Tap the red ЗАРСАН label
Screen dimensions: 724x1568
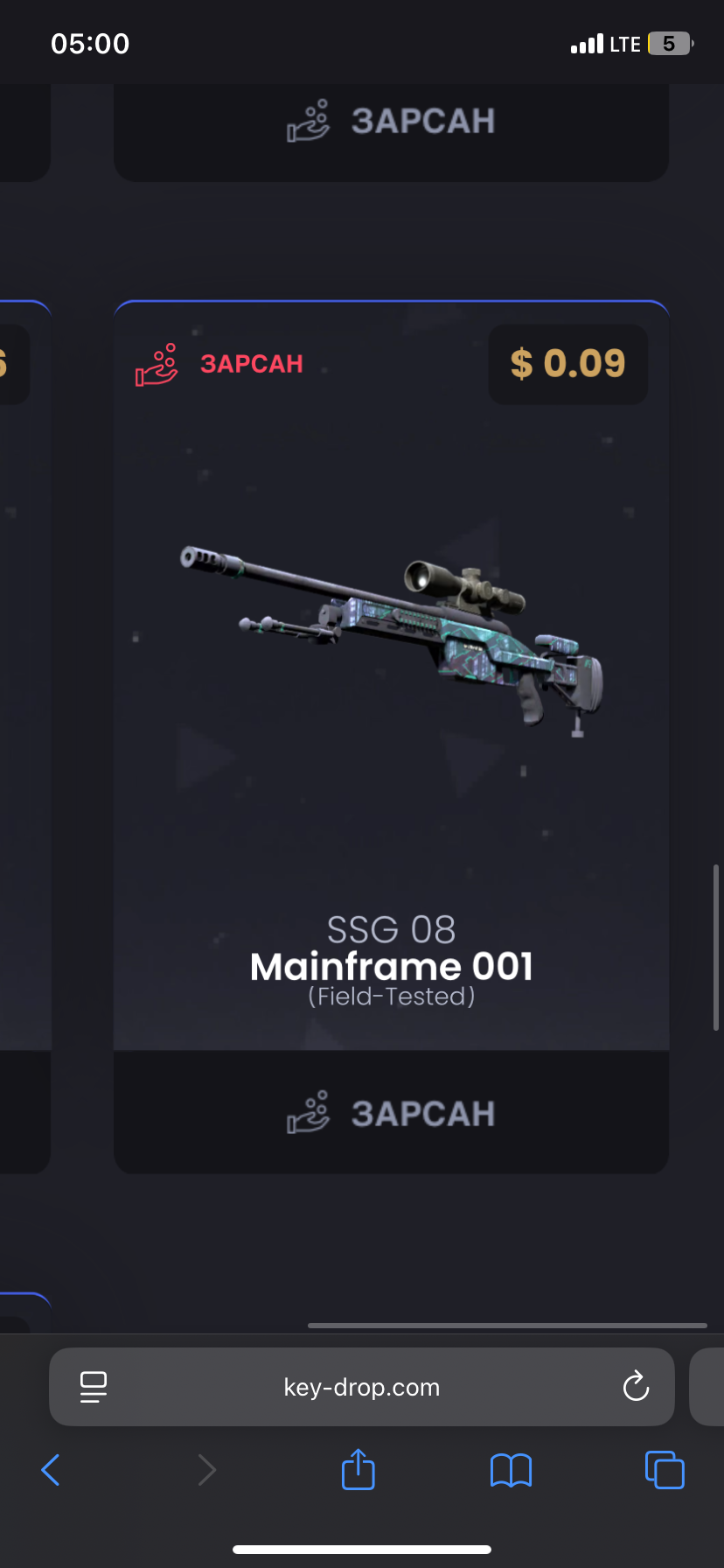pyautogui.click(x=252, y=364)
